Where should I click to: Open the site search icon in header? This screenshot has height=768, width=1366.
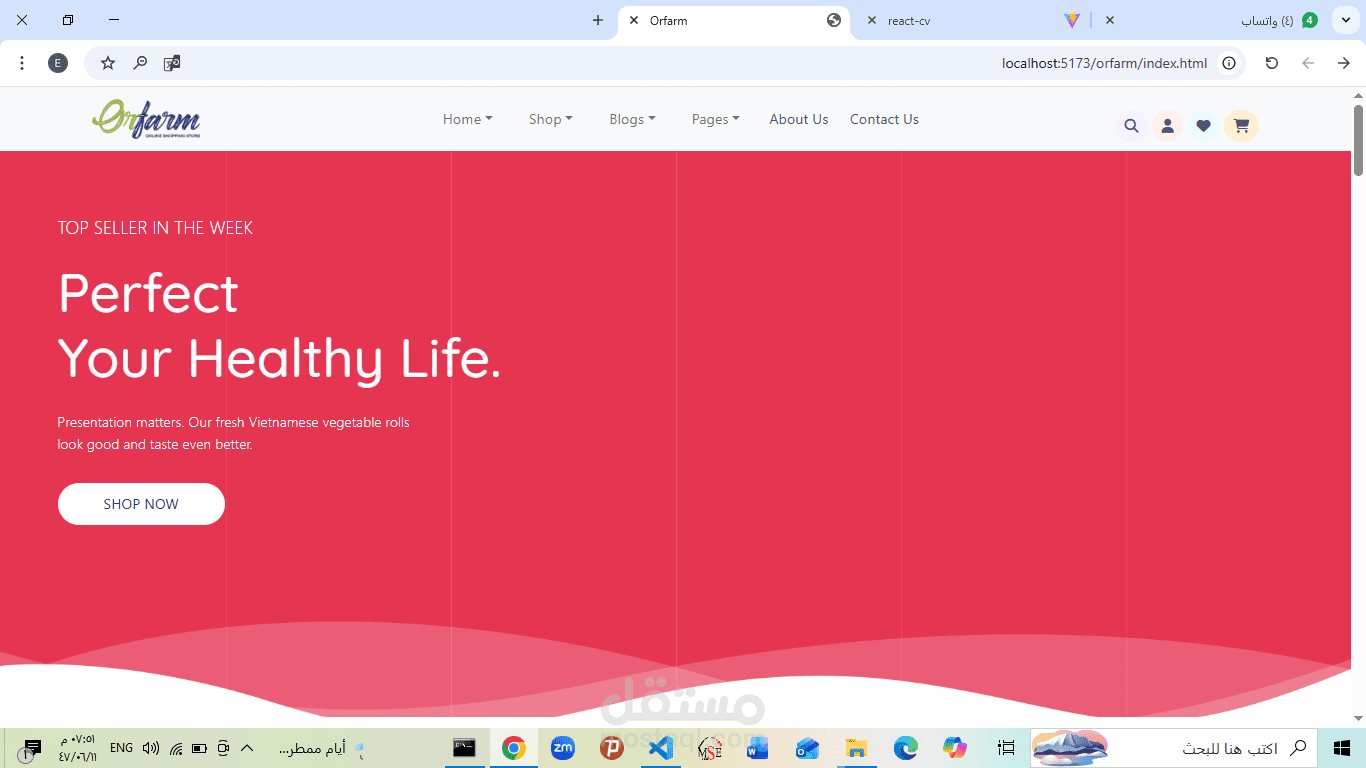coord(1131,126)
